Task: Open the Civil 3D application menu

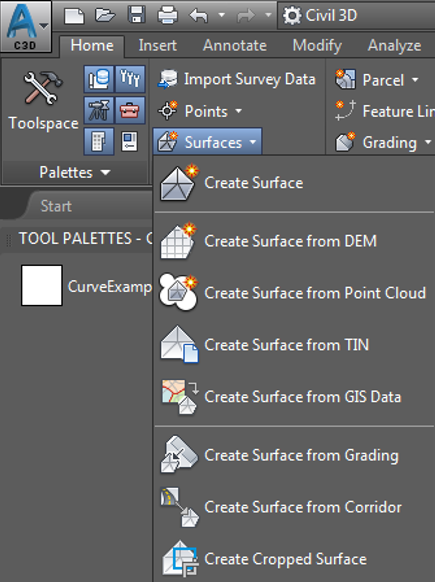Action: 26,26
